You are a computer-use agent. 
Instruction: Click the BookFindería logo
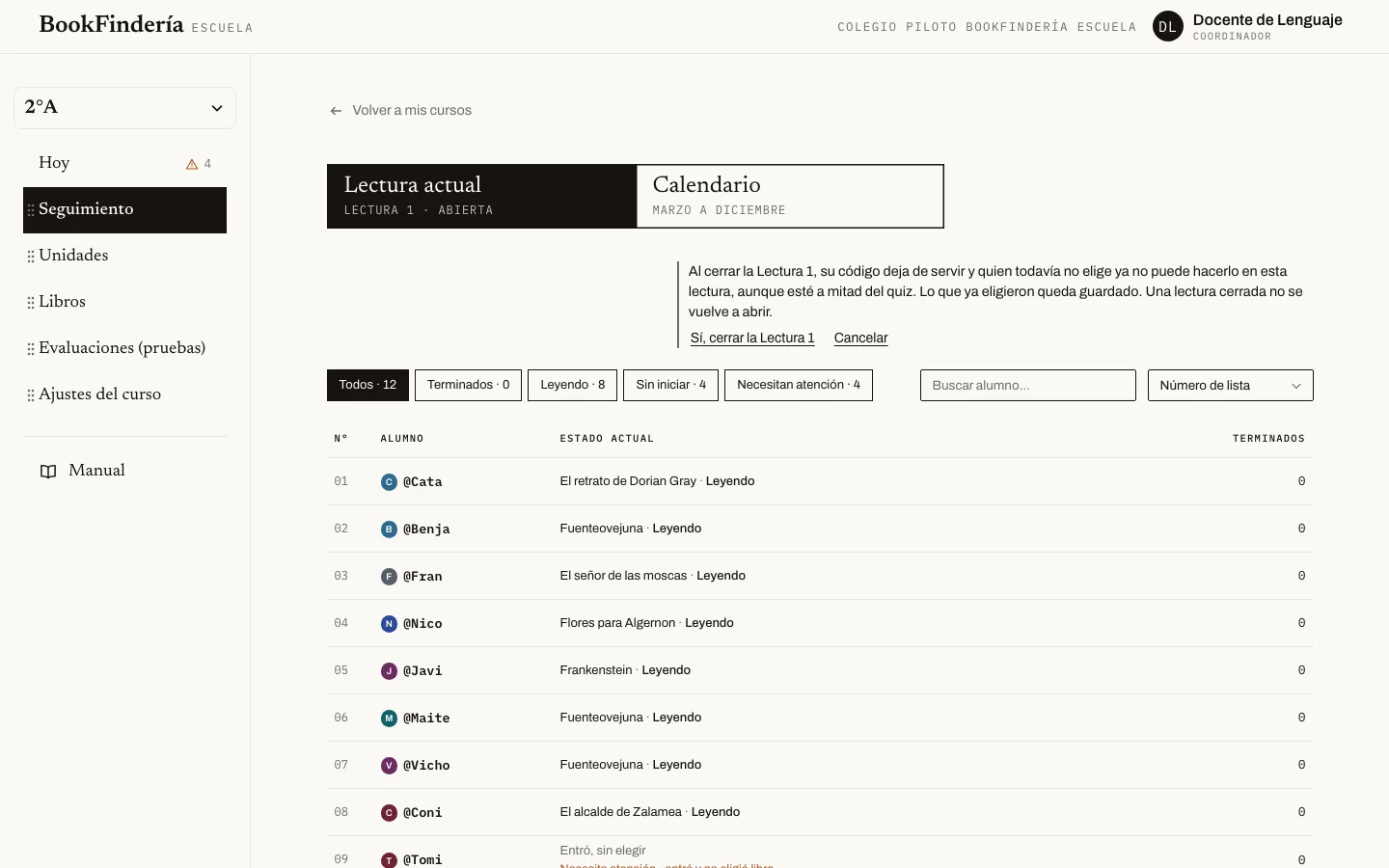(111, 25)
